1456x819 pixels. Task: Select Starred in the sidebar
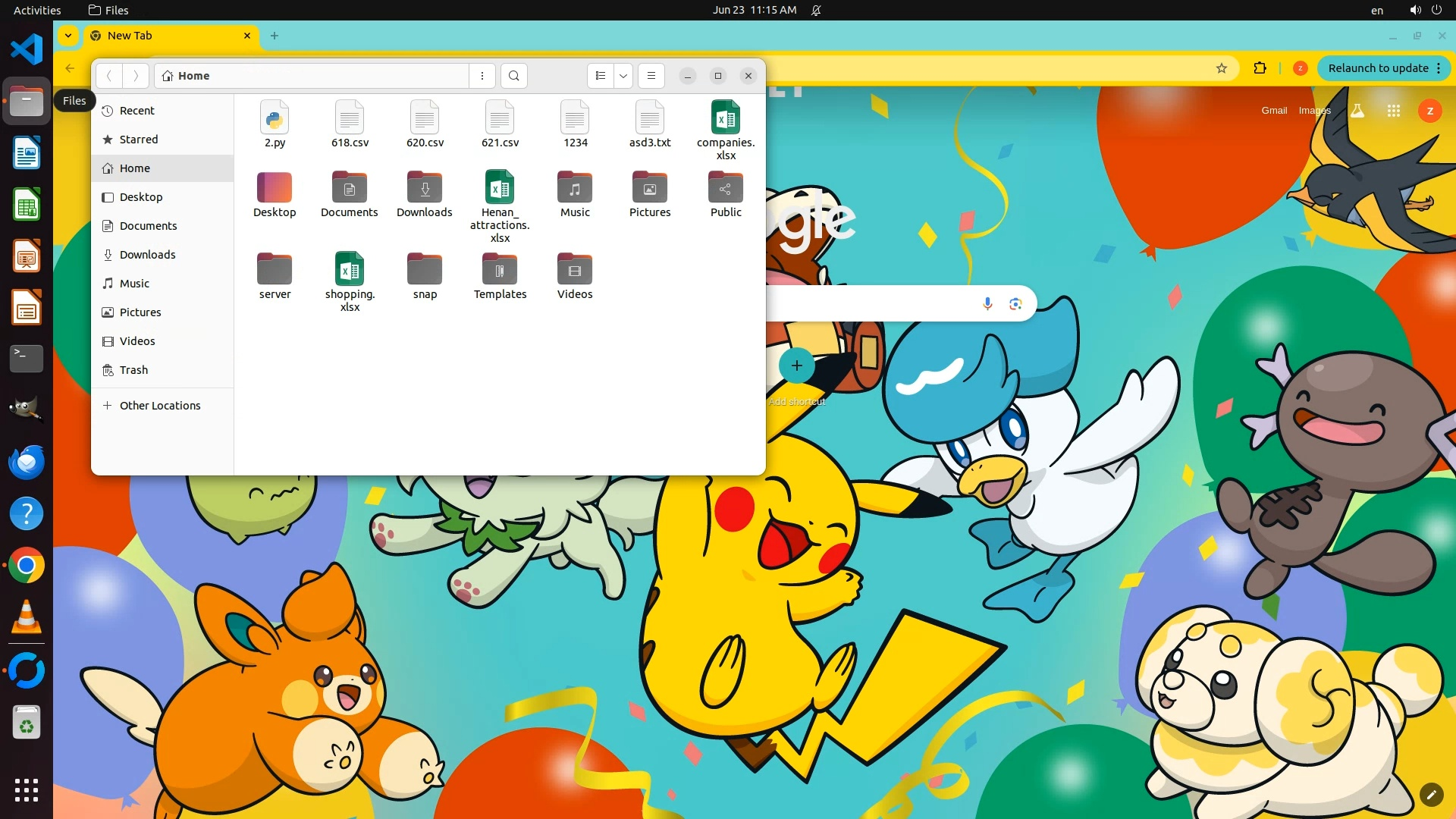tap(139, 140)
